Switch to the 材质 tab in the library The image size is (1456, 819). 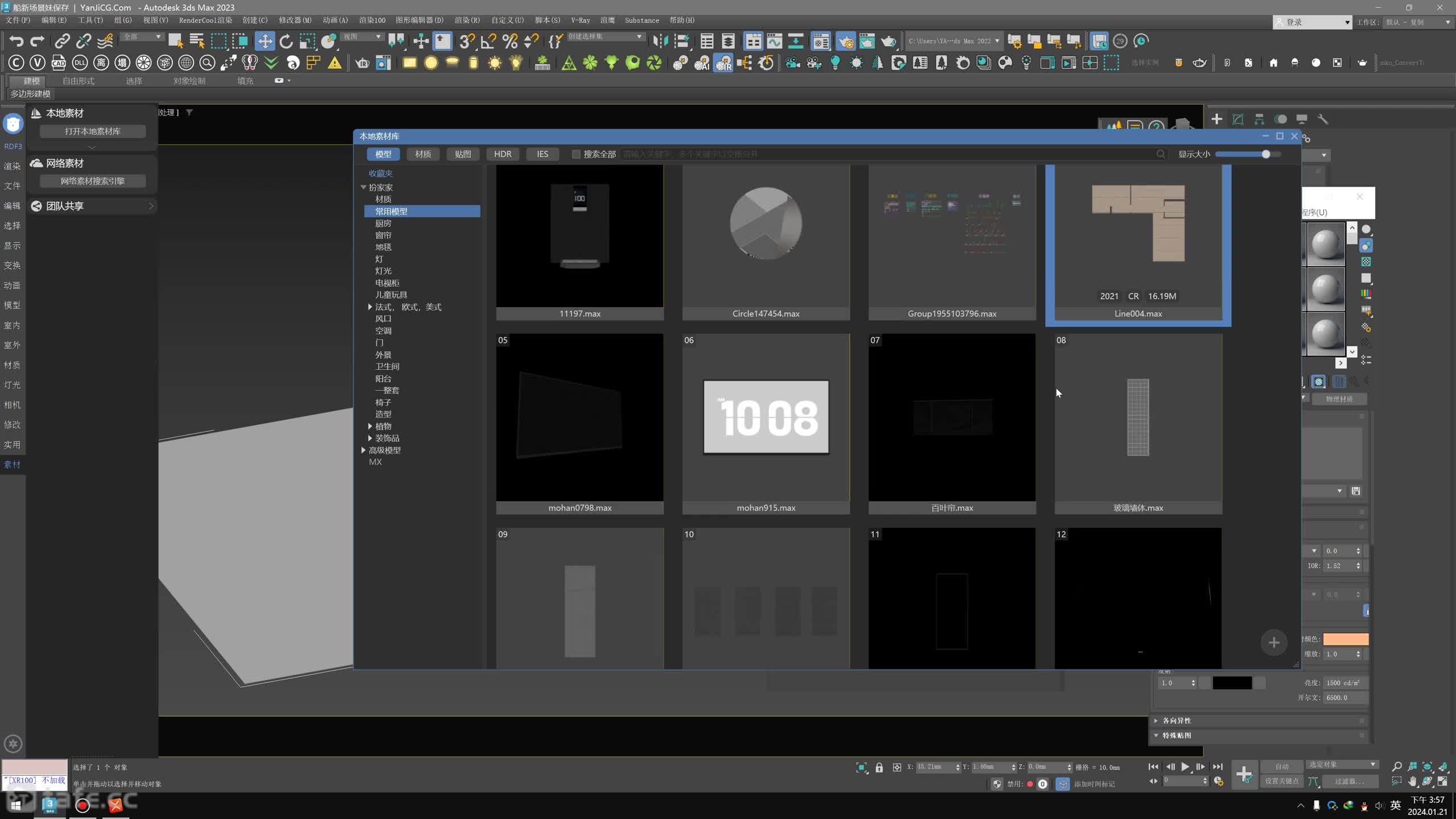(x=423, y=154)
